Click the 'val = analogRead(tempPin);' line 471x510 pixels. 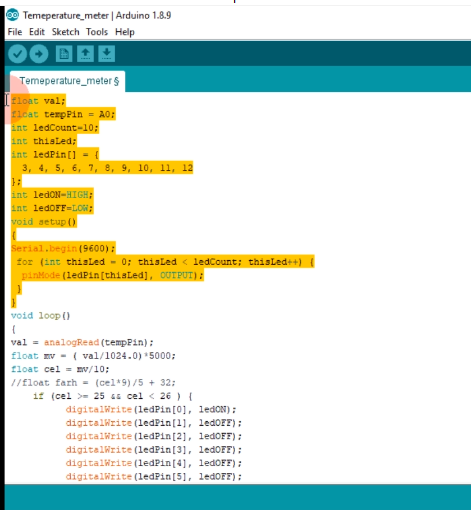(82, 342)
